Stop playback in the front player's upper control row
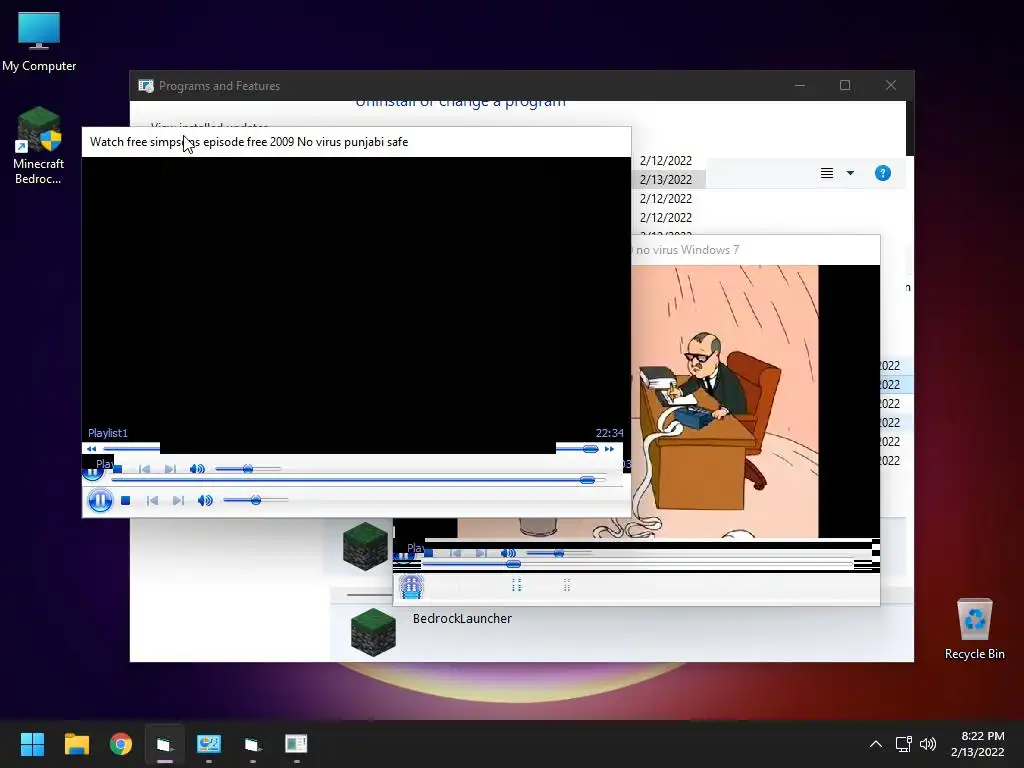 tap(118, 469)
